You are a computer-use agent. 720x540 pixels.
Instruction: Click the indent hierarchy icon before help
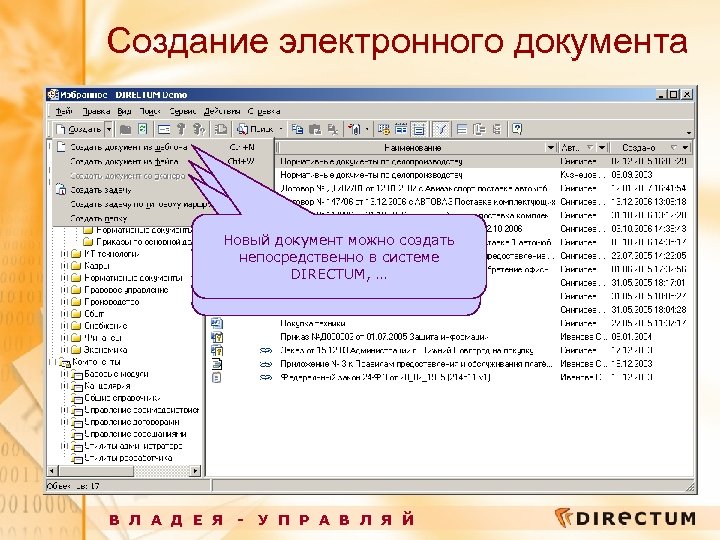tap(496, 129)
